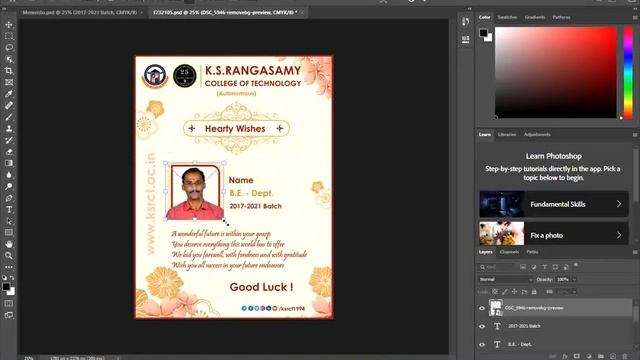Select the Brush tool

coord(9,117)
